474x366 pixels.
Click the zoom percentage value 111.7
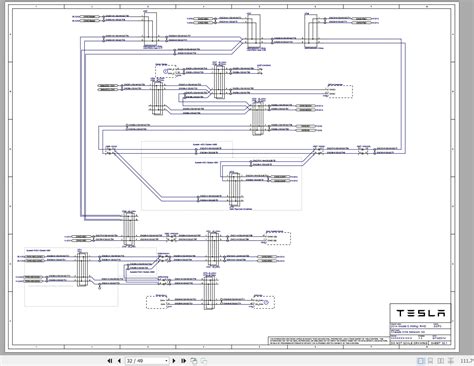[467, 361]
